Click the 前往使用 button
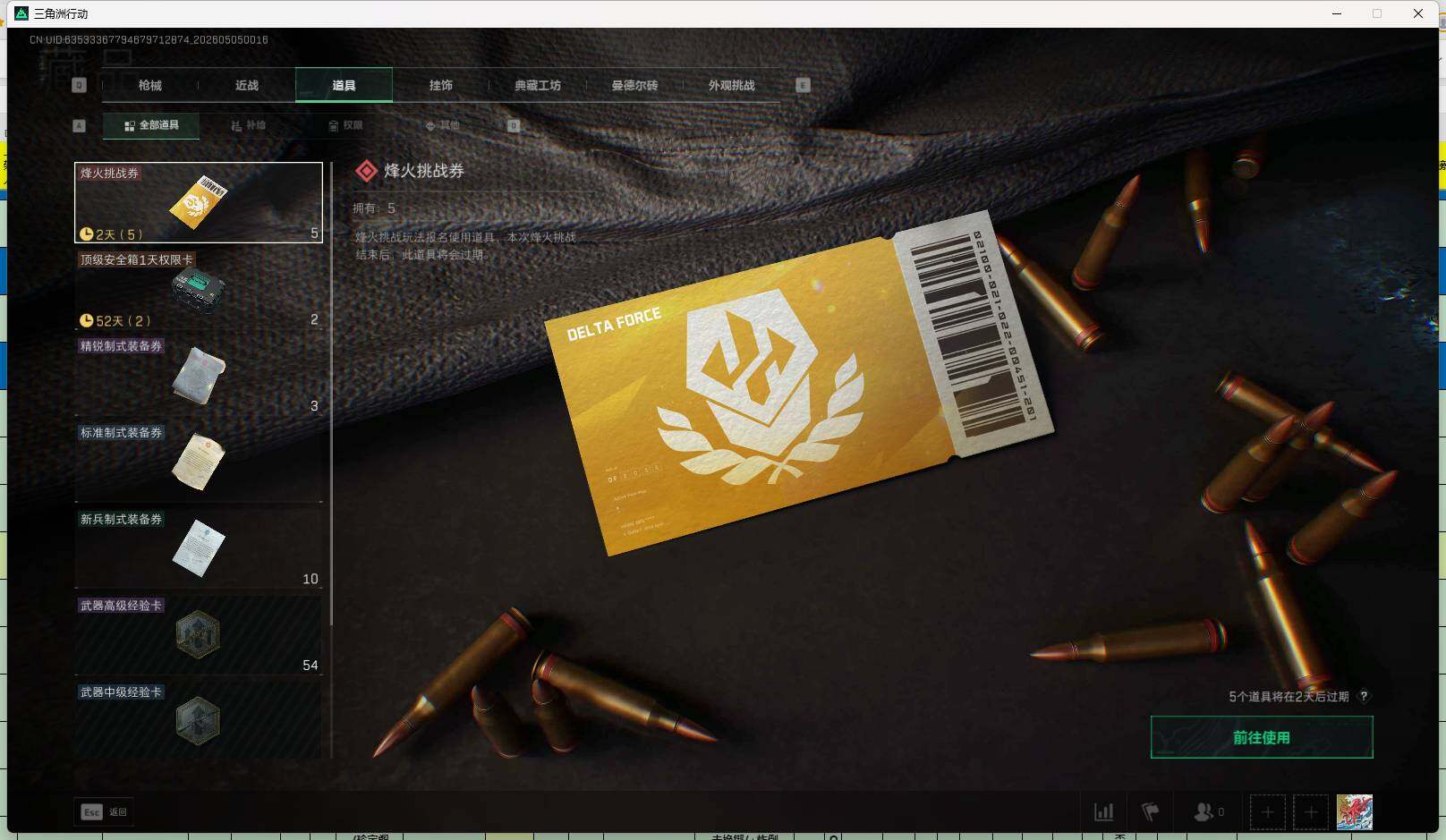The image size is (1446, 840). click(x=1262, y=737)
